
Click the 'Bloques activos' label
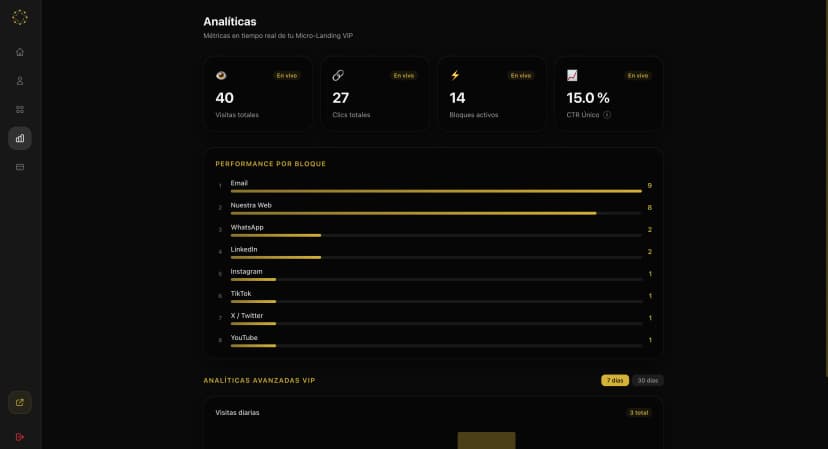pyautogui.click(x=474, y=115)
